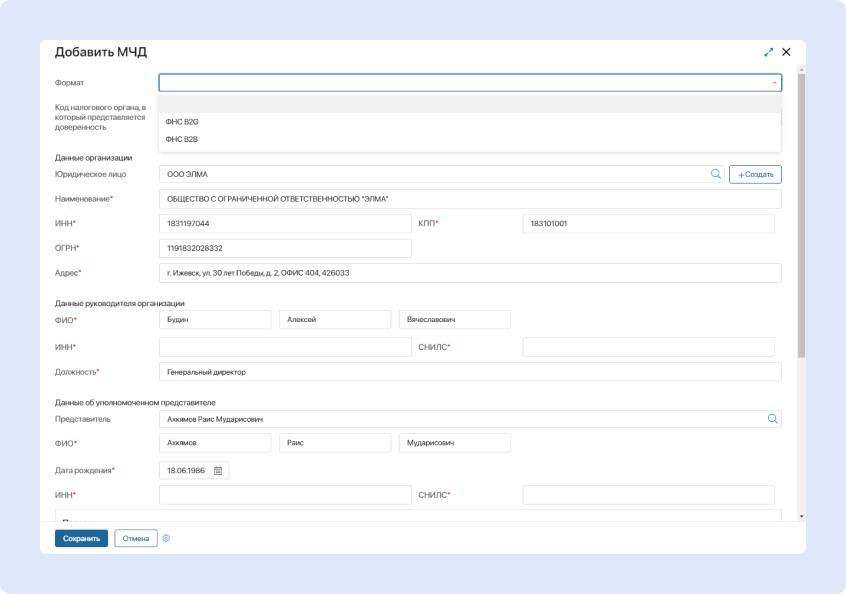Focus the ОГРН input field
The height and width of the screenshot is (594, 846).
(285, 248)
